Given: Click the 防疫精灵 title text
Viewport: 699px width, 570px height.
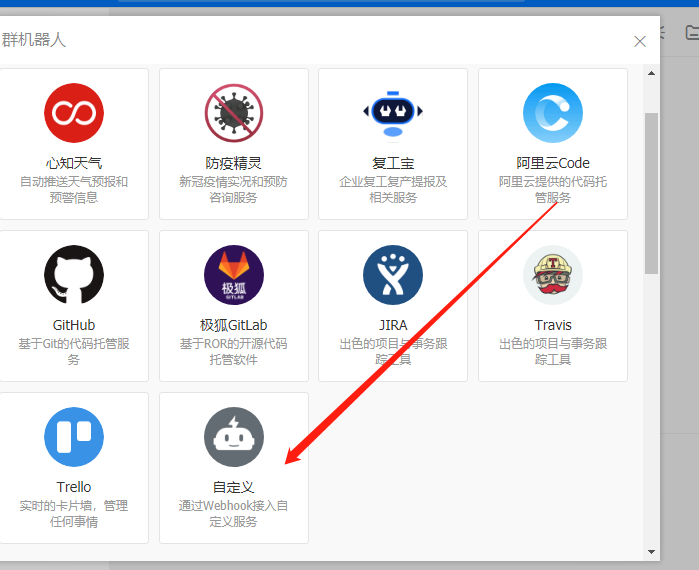Looking at the screenshot, I should (234, 163).
